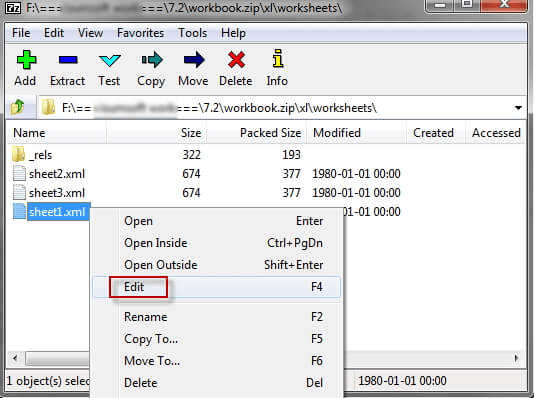Click the Extract toolbar icon
Viewport: 534px width, 398px height.
click(x=68, y=60)
